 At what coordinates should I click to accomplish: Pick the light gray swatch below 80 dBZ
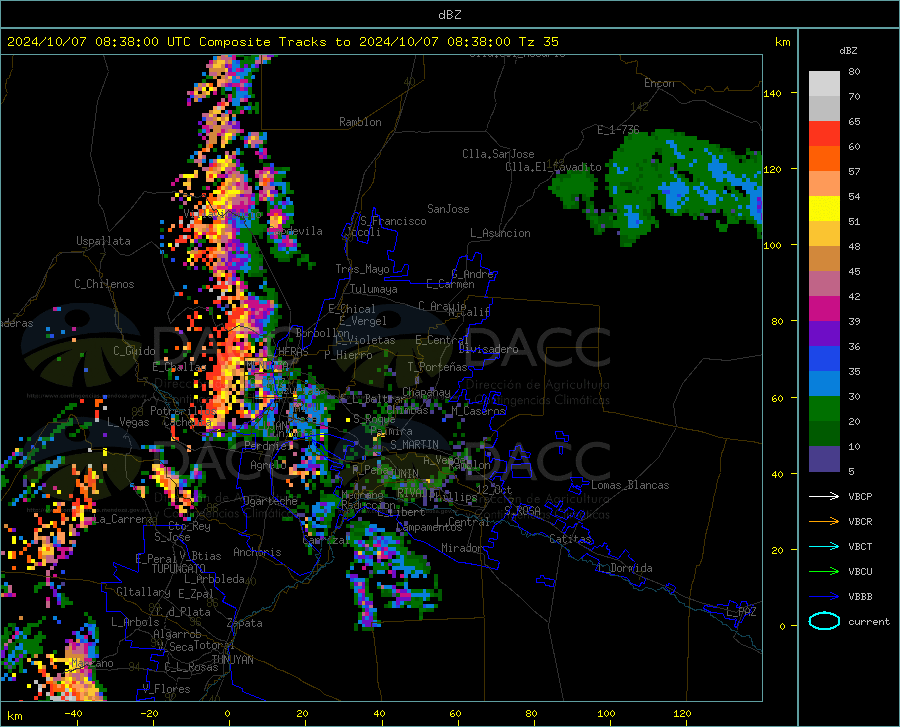point(824,84)
